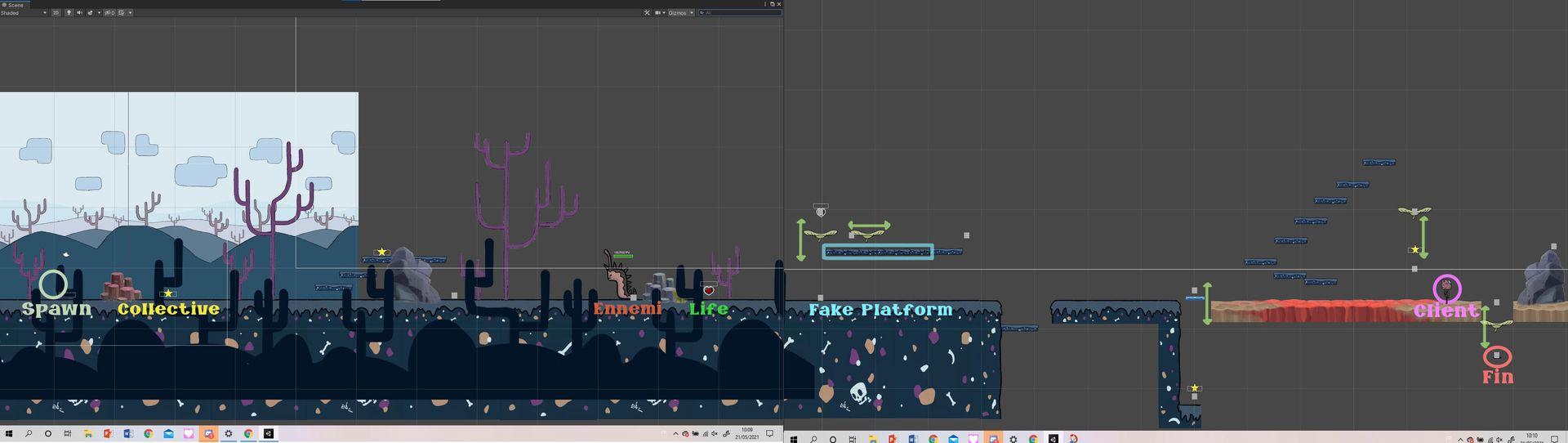
Task: Open component editor tools icon
Action: 647,13
